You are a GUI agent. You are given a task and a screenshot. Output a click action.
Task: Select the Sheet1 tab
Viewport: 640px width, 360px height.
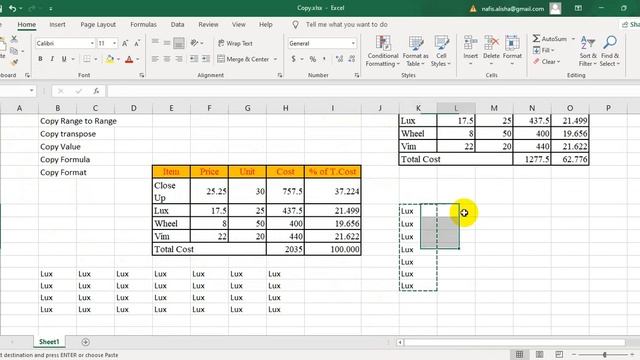pos(49,342)
